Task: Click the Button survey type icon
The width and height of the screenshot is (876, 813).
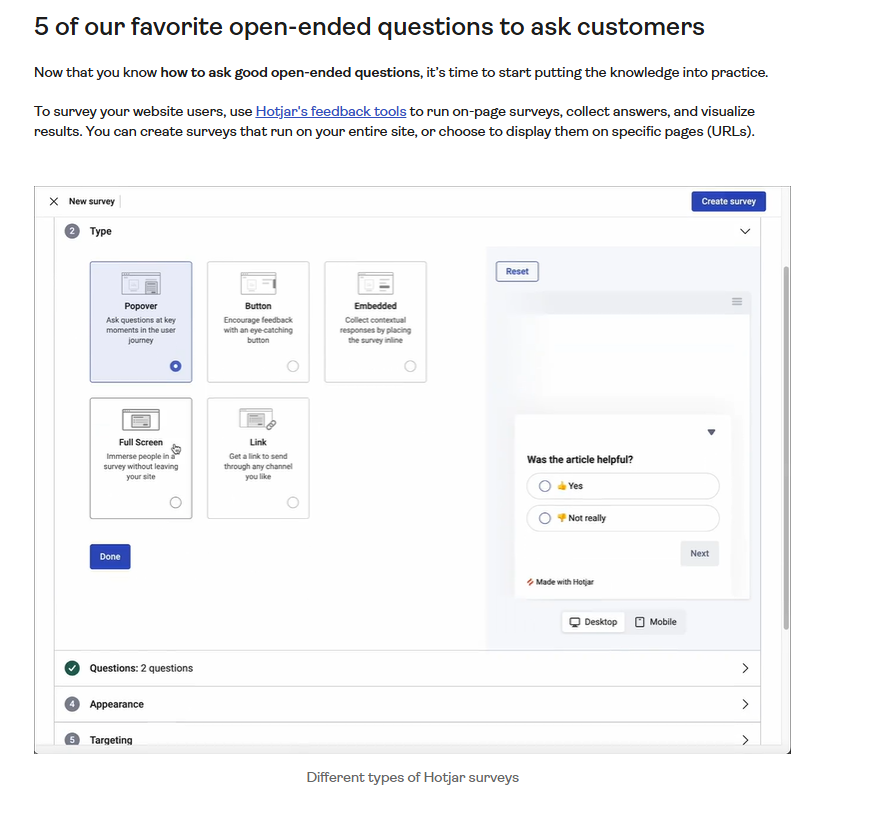Action: 258,283
